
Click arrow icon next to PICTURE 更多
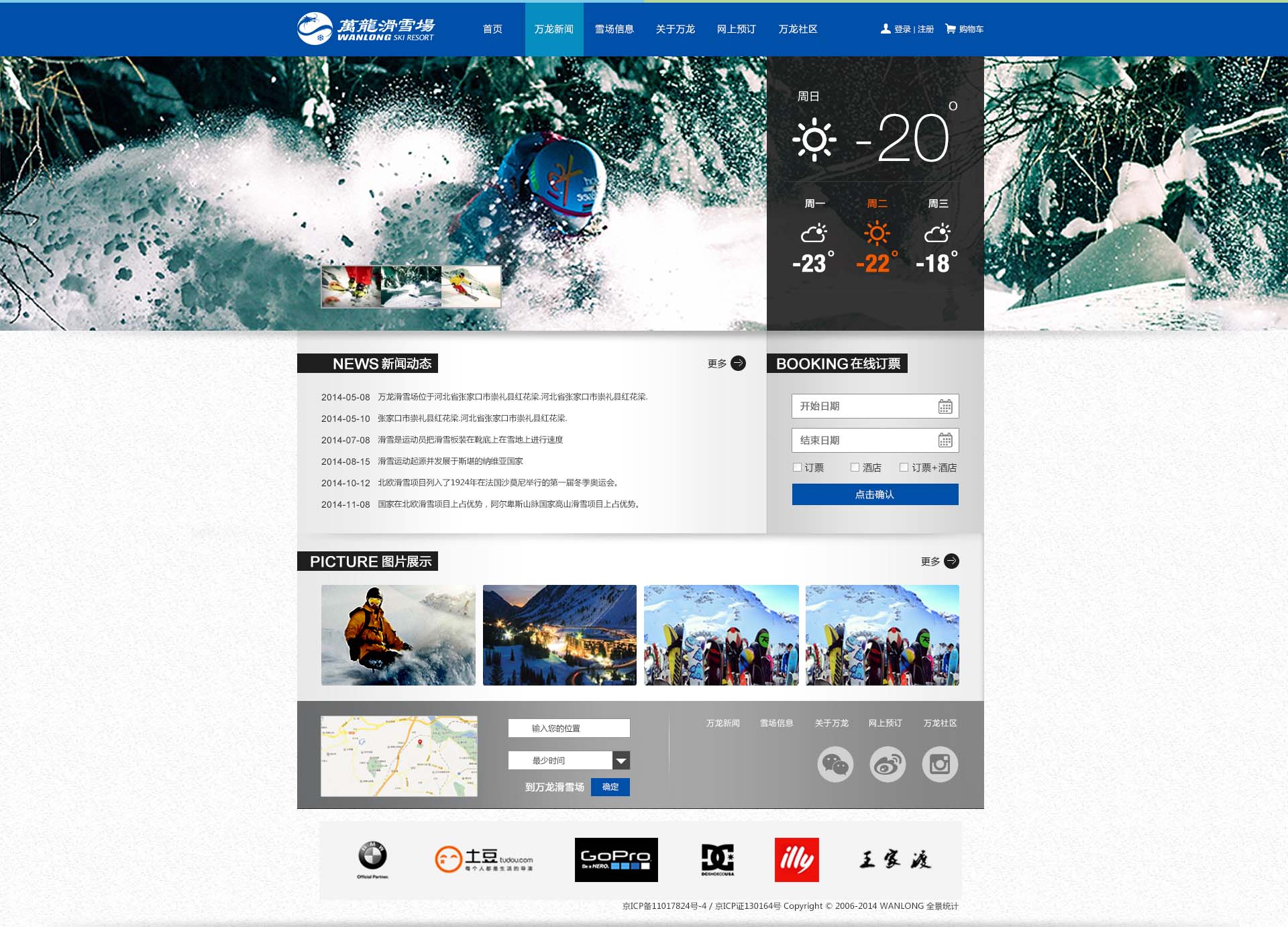tap(951, 561)
